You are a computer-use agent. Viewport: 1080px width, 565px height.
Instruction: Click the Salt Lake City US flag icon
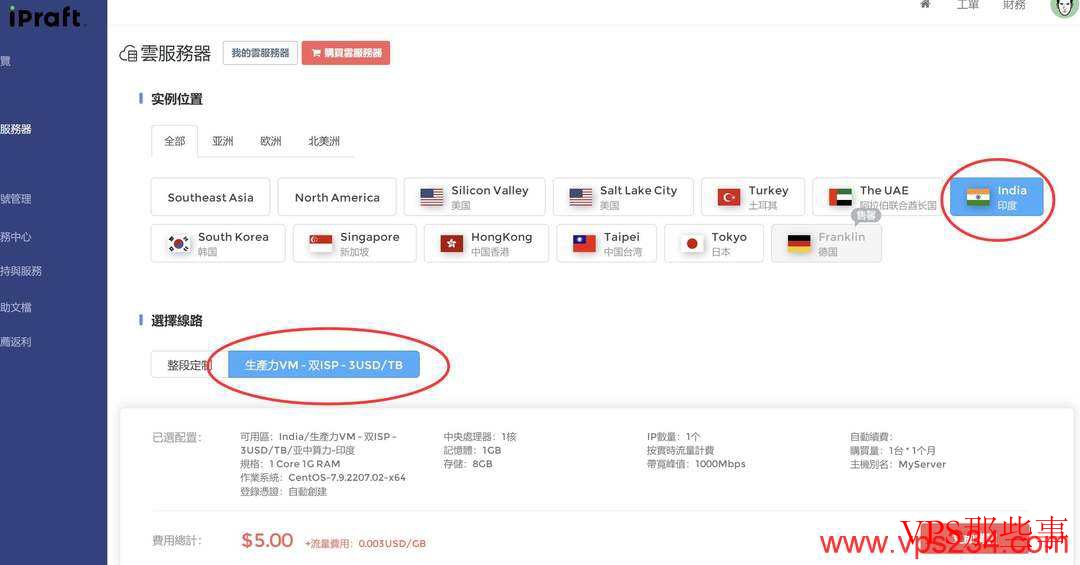tap(580, 197)
